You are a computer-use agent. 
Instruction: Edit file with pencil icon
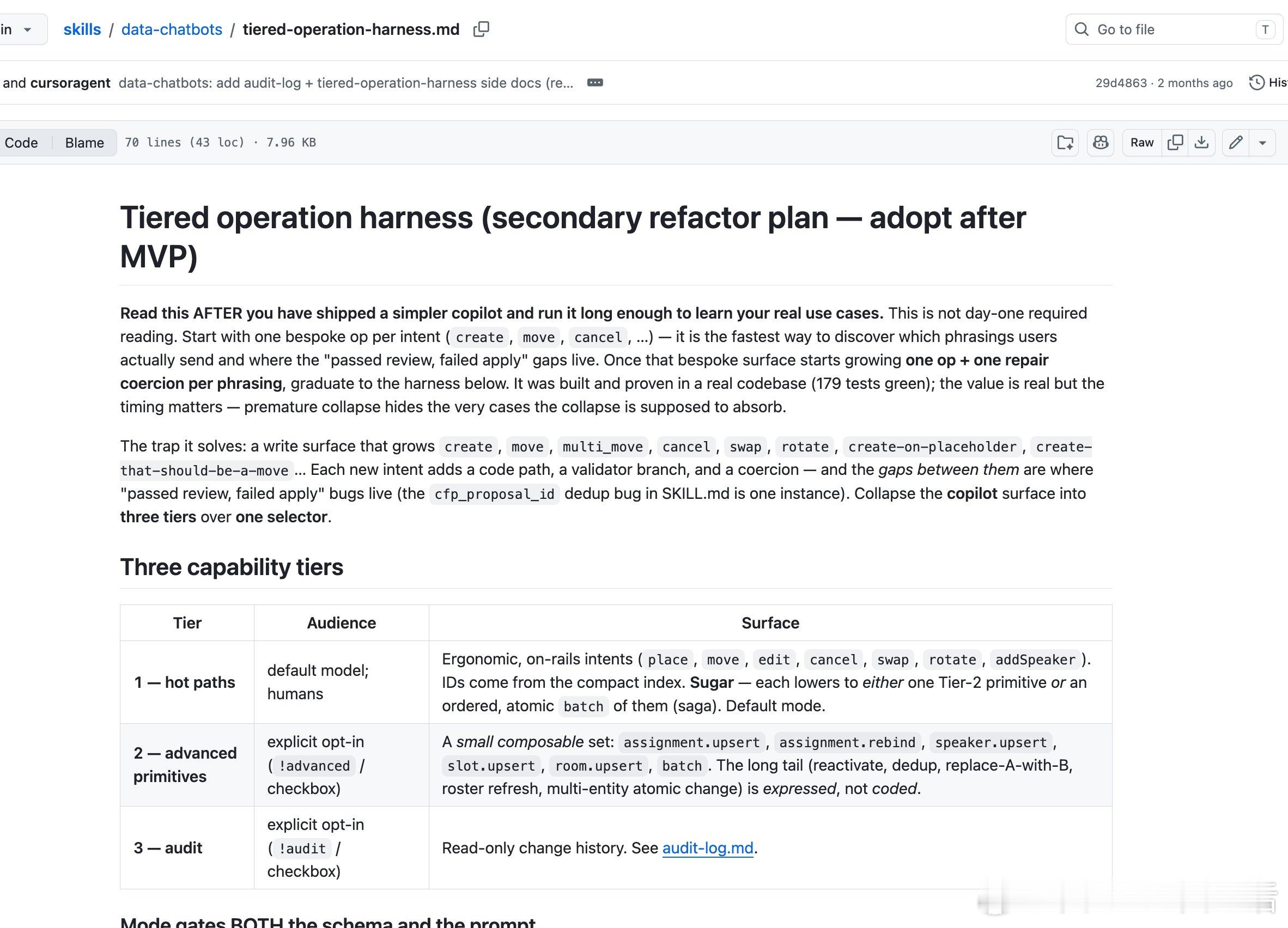1236,143
